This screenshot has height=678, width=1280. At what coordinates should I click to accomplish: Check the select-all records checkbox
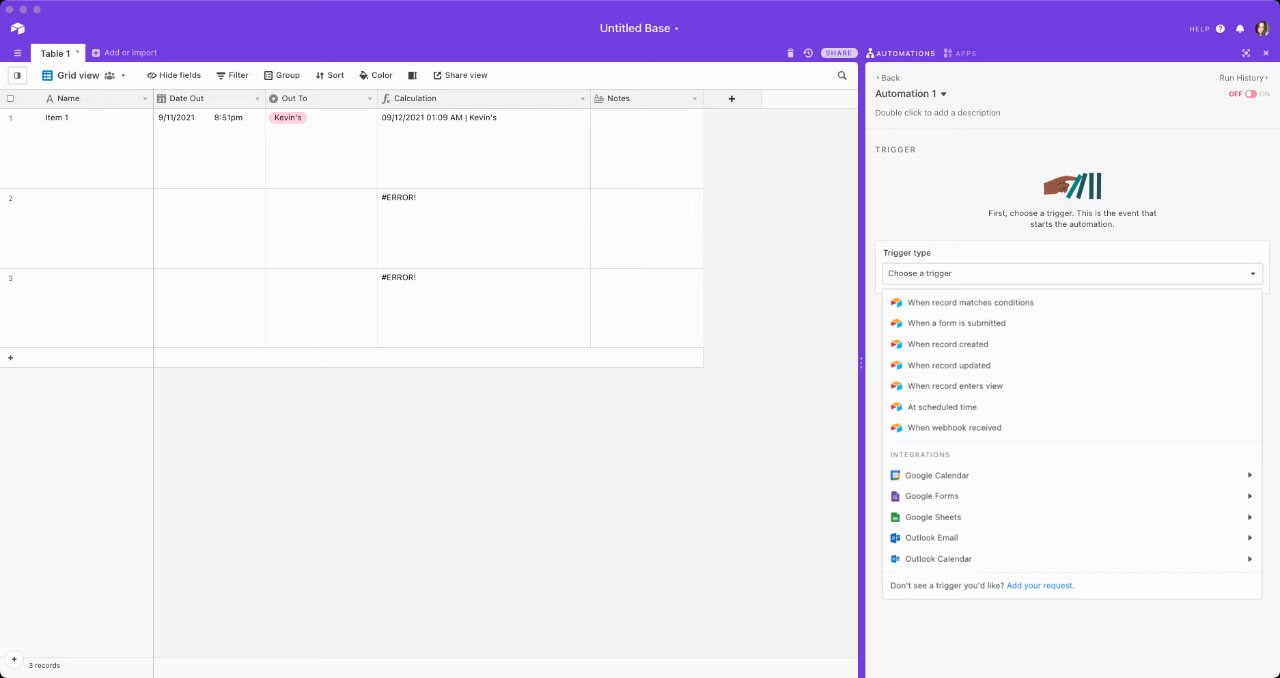[11, 98]
